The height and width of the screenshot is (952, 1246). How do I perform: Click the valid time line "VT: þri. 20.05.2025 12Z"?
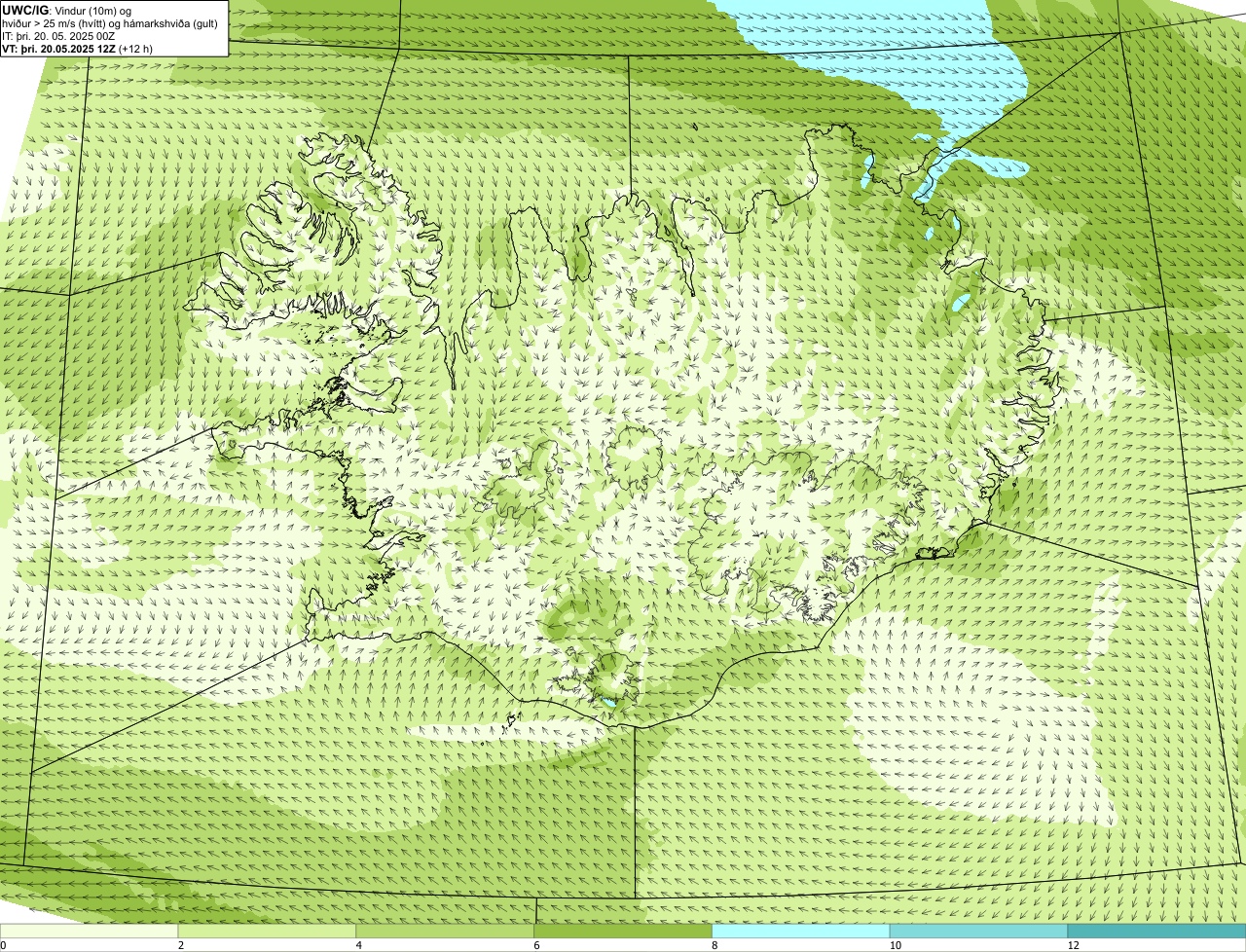78,48
